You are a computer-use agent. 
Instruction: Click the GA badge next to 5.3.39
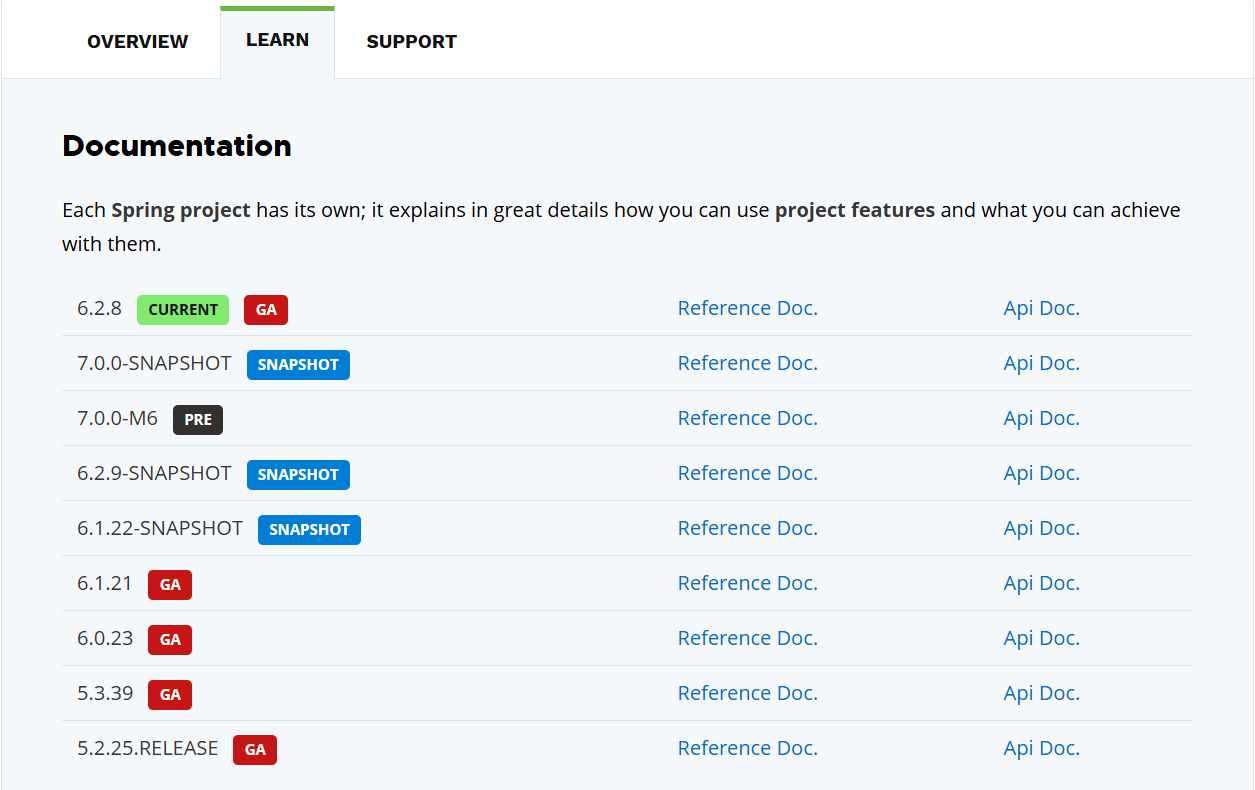click(x=170, y=695)
